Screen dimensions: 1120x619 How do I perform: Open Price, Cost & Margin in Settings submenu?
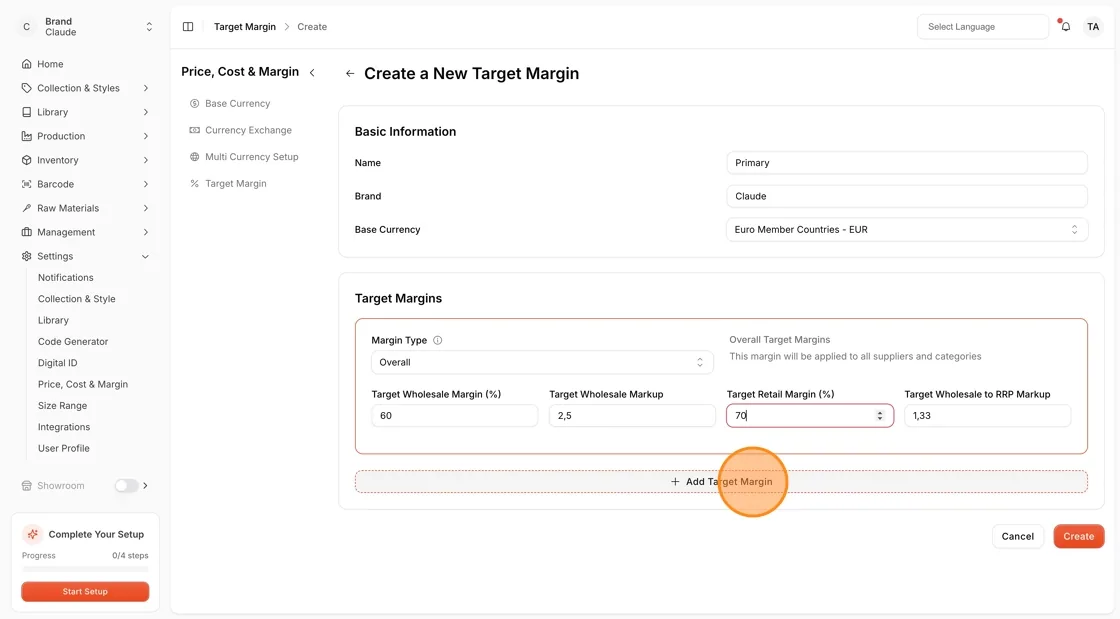(83, 384)
